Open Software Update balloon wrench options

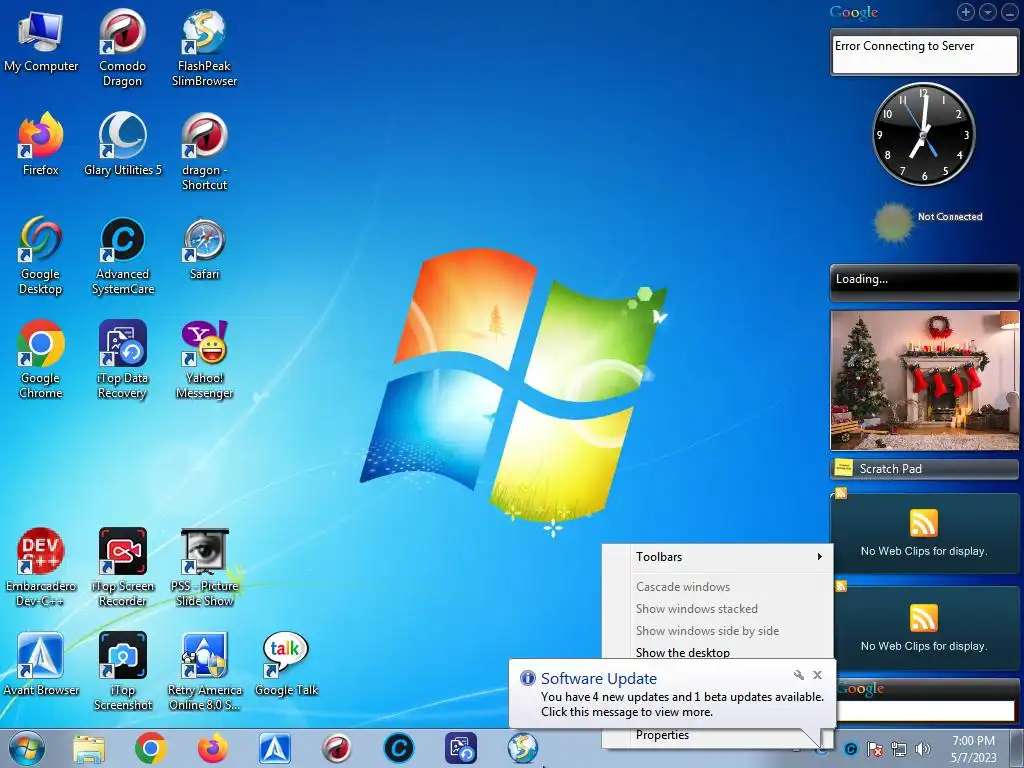tap(798, 675)
